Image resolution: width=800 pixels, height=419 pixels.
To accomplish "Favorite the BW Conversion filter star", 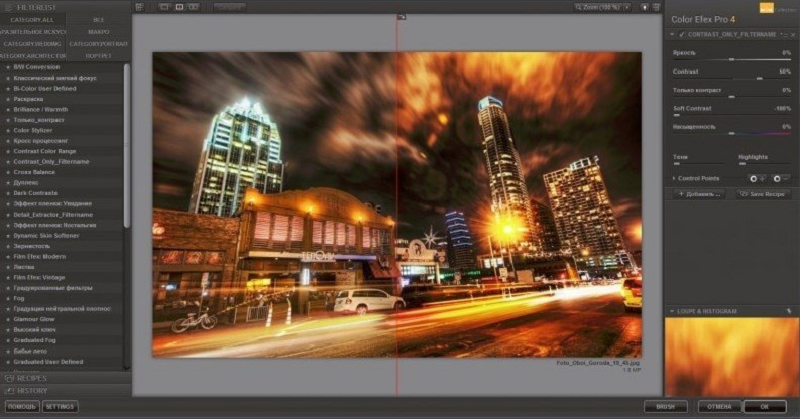I will click(x=8, y=67).
